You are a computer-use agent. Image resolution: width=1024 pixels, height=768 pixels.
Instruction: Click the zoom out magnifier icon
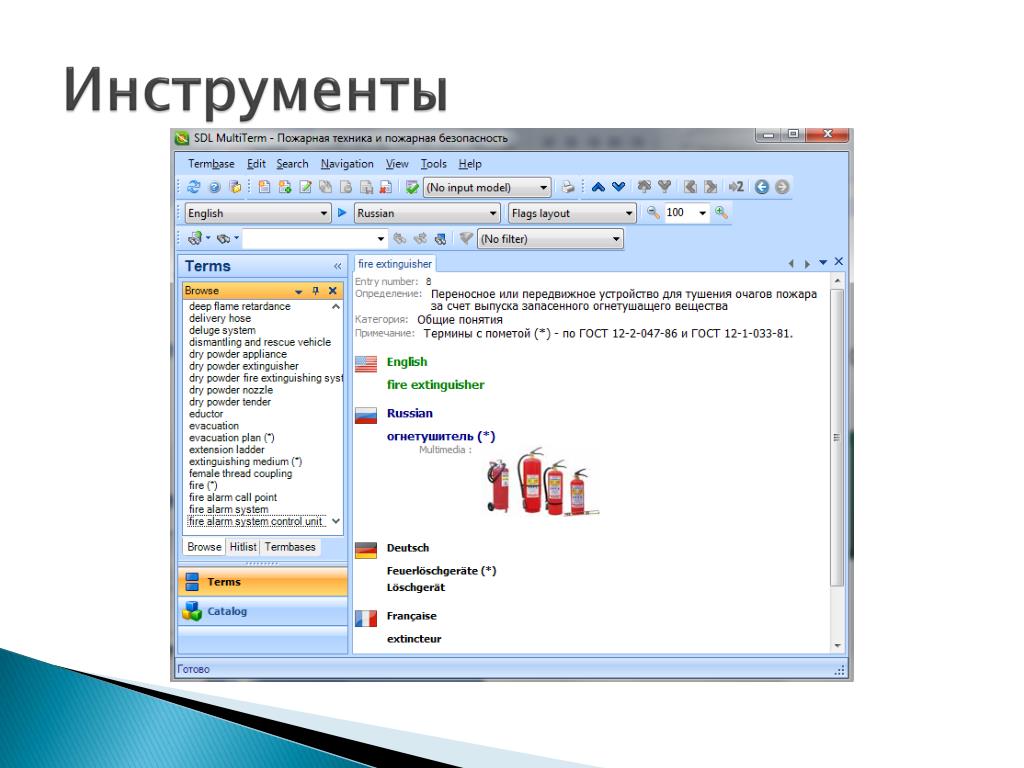[653, 212]
